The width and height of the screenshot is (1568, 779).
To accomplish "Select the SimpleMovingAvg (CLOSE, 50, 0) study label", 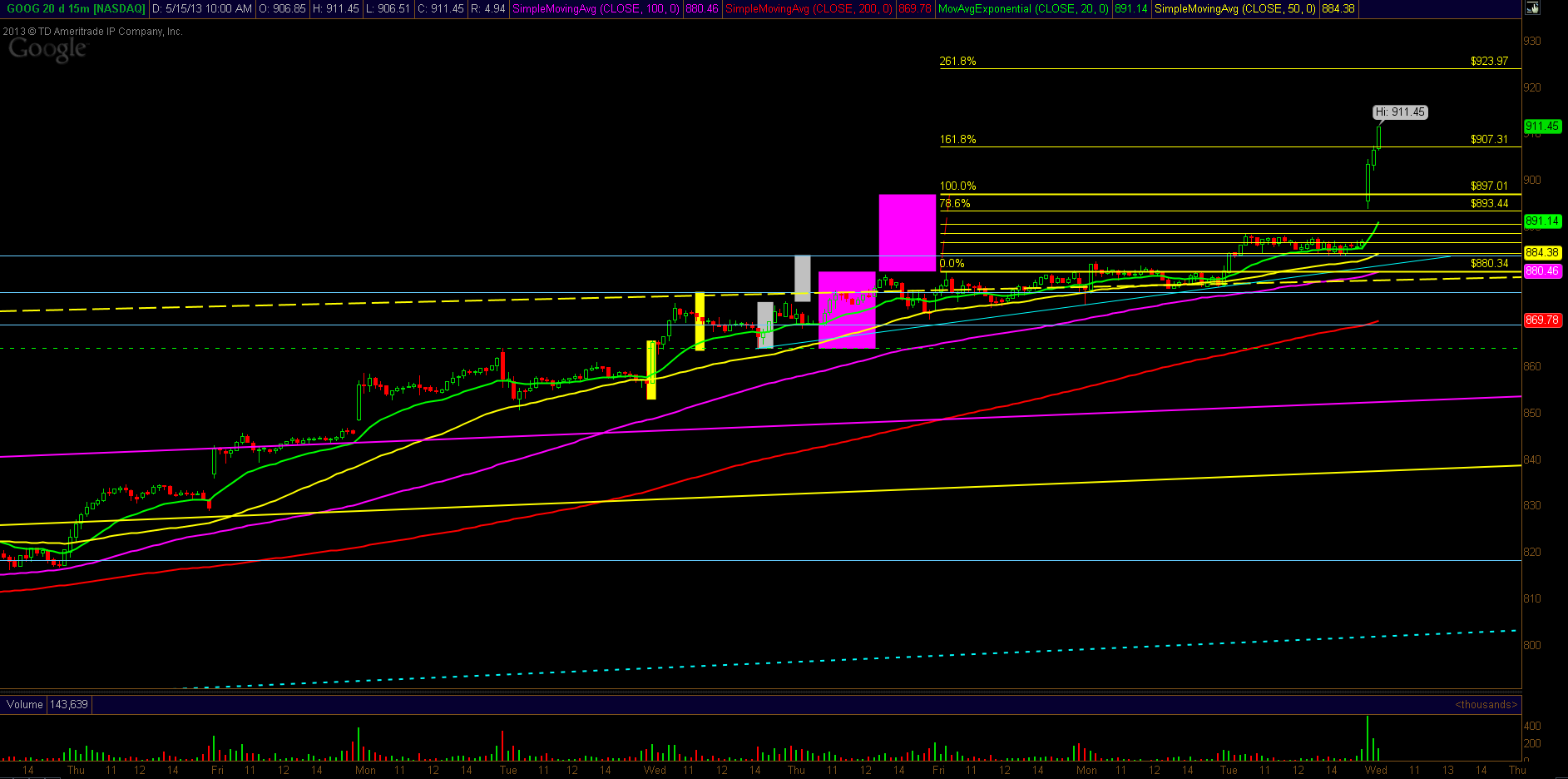I will [x=1235, y=8].
